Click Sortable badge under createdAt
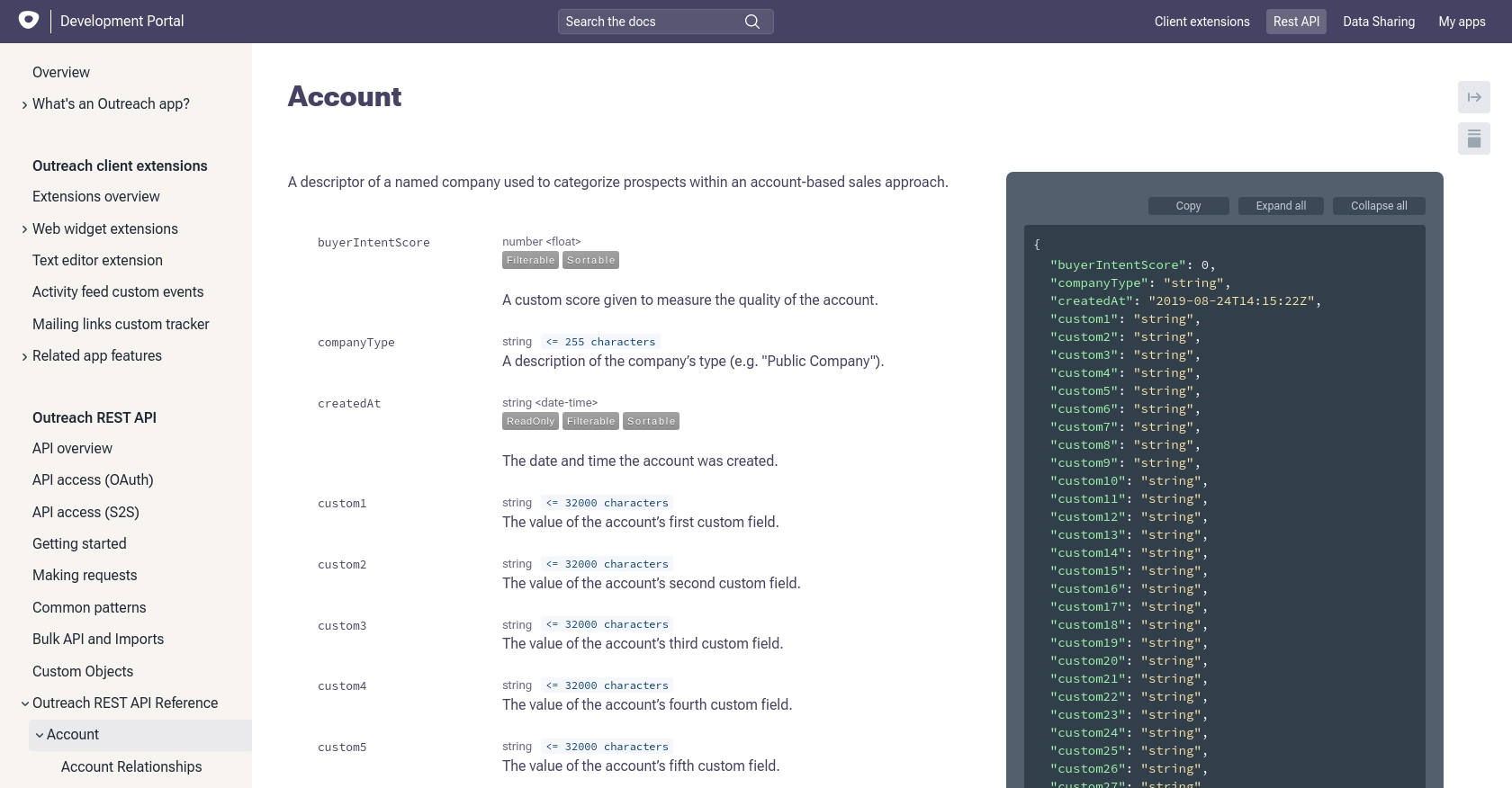 (x=652, y=421)
